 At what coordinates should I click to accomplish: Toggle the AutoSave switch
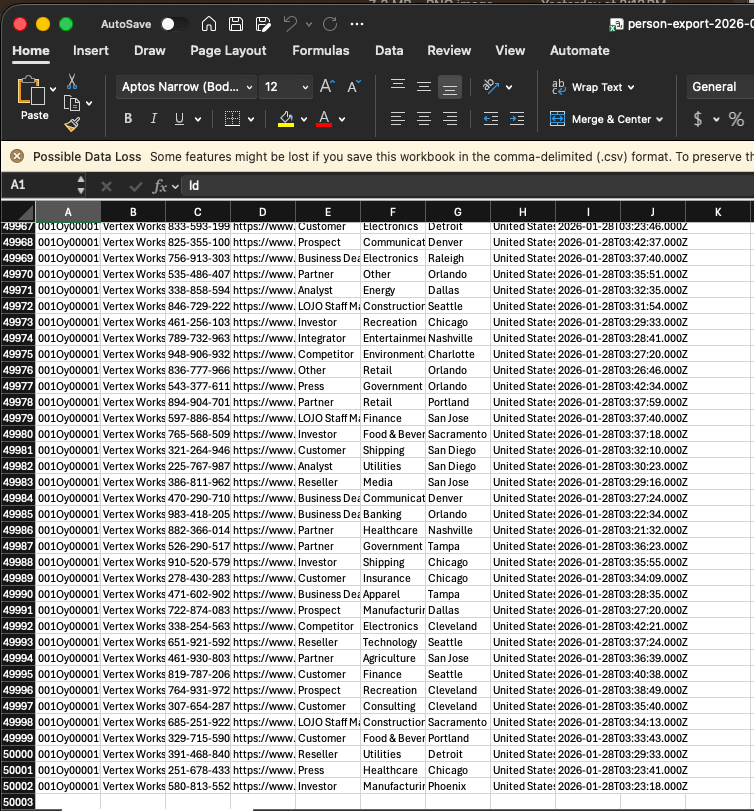click(174, 24)
